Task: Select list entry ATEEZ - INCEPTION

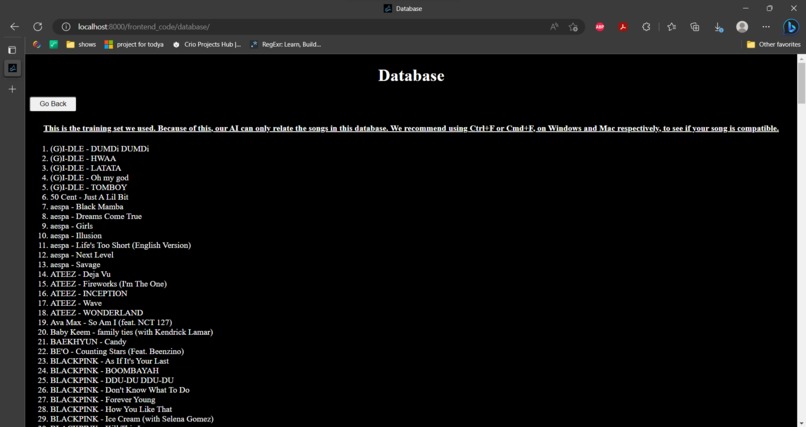Action: click(88, 293)
